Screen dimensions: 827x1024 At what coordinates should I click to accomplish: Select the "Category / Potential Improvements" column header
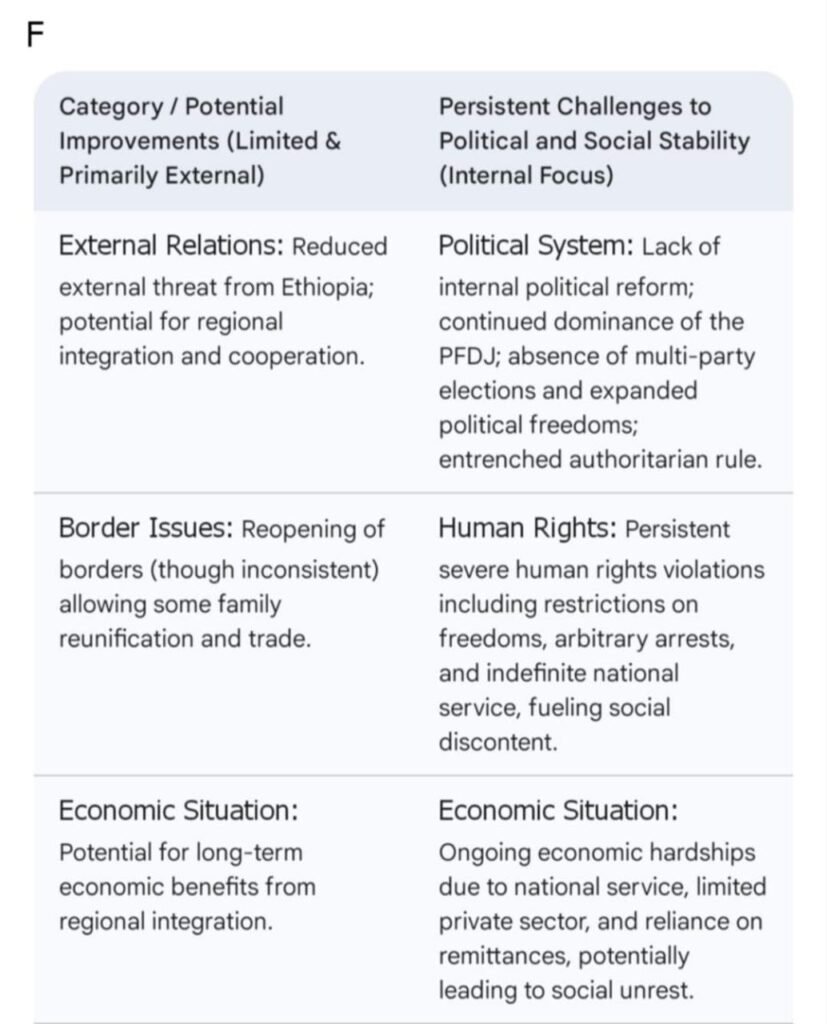coord(200,141)
